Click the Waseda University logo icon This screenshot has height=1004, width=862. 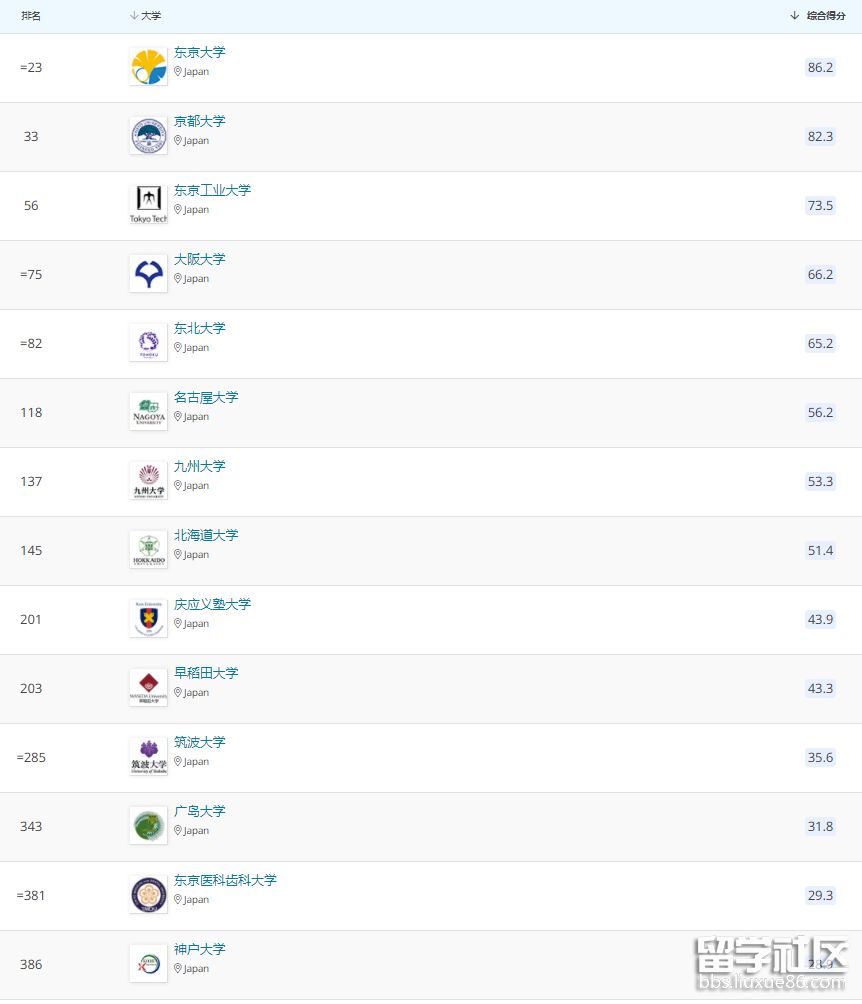pyautogui.click(x=149, y=688)
